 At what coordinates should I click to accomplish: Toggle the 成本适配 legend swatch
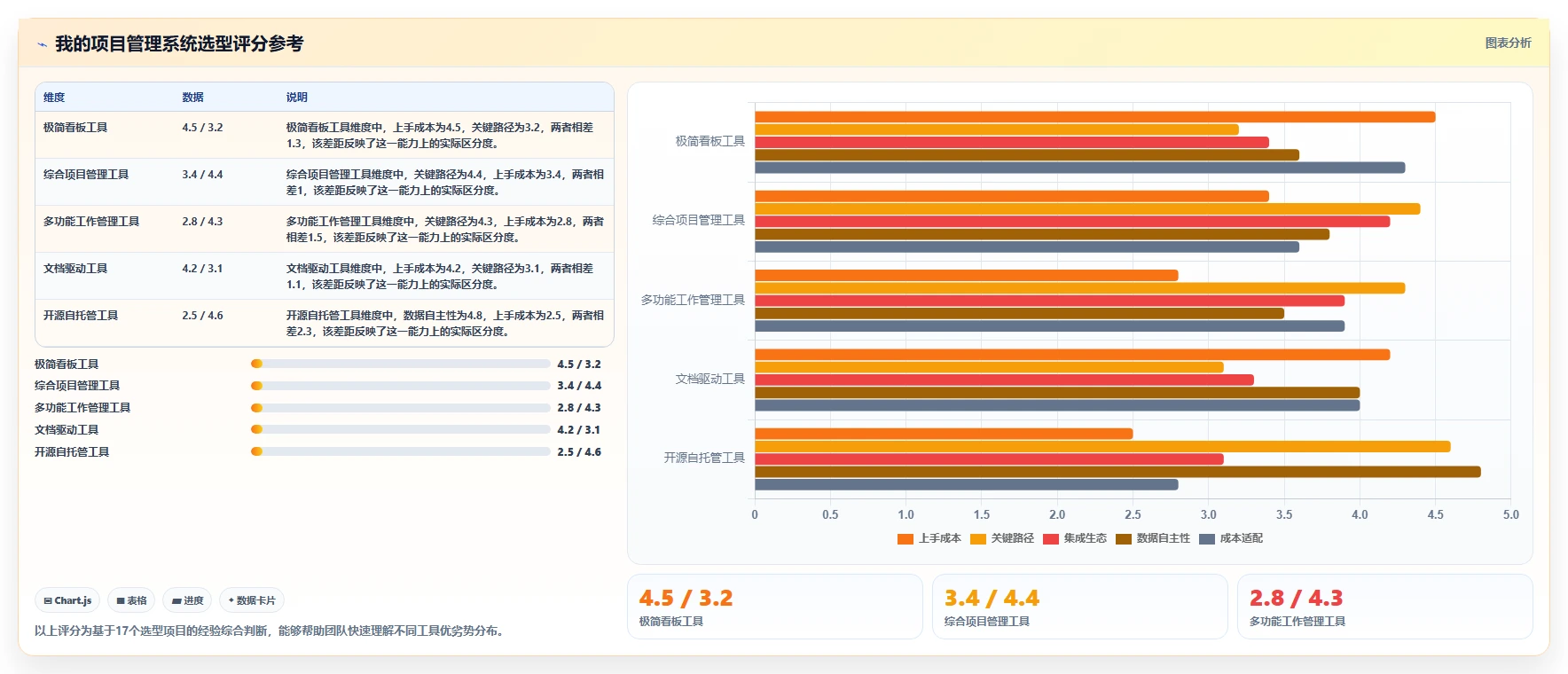pyautogui.click(x=1207, y=538)
